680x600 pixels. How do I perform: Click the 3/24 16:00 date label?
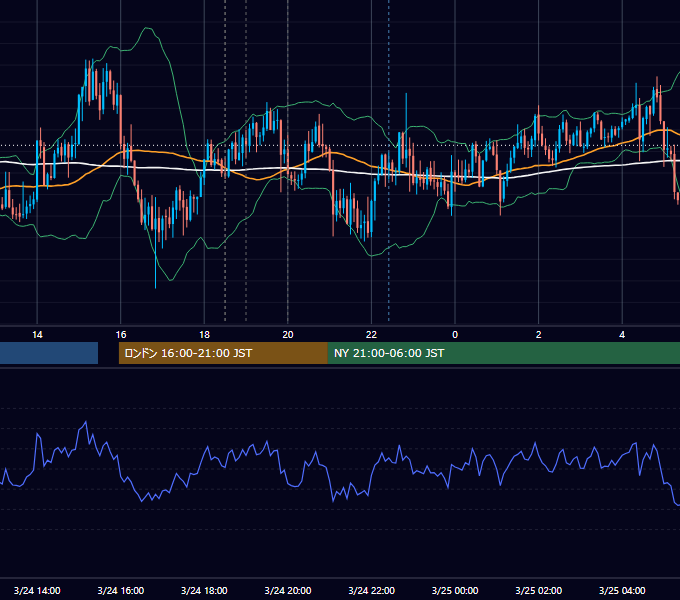(x=121, y=590)
